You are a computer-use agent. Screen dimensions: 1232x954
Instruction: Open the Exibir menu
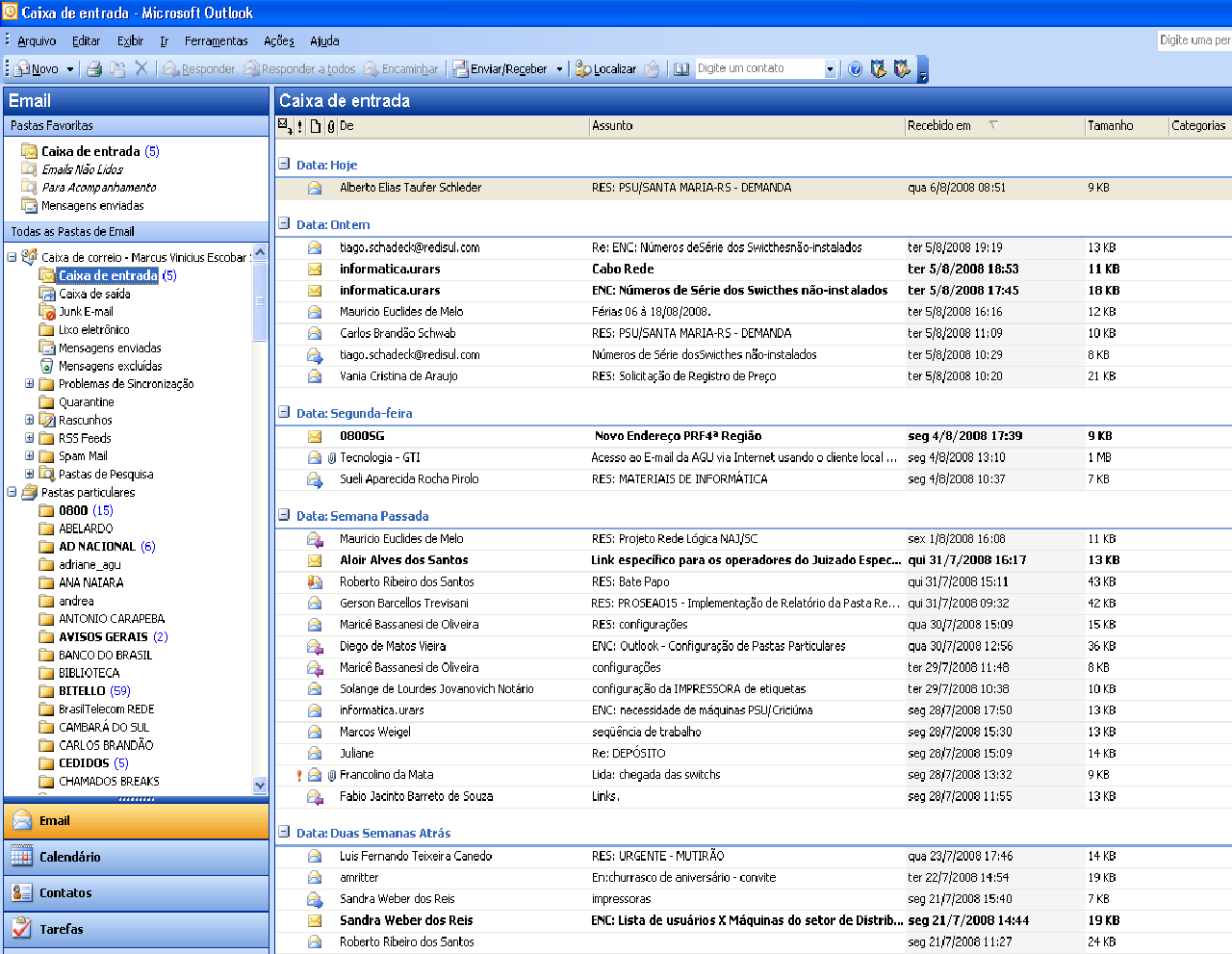point(131,40)
